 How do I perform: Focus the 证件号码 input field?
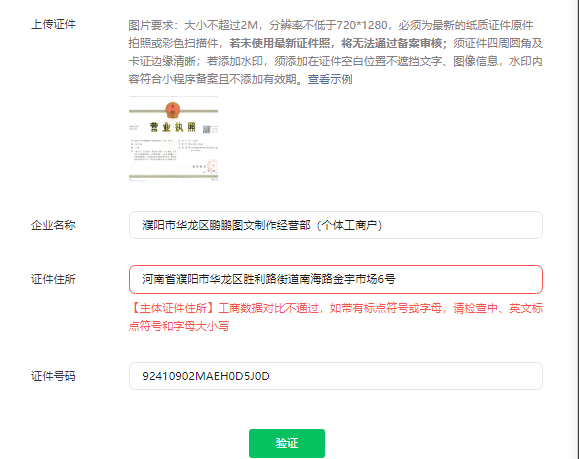point(336,376)
